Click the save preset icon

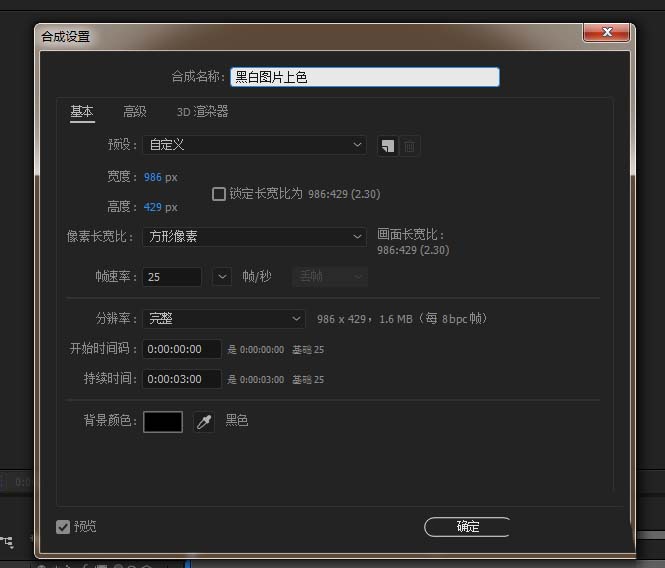pyautogui.click(x=387, y=146)
